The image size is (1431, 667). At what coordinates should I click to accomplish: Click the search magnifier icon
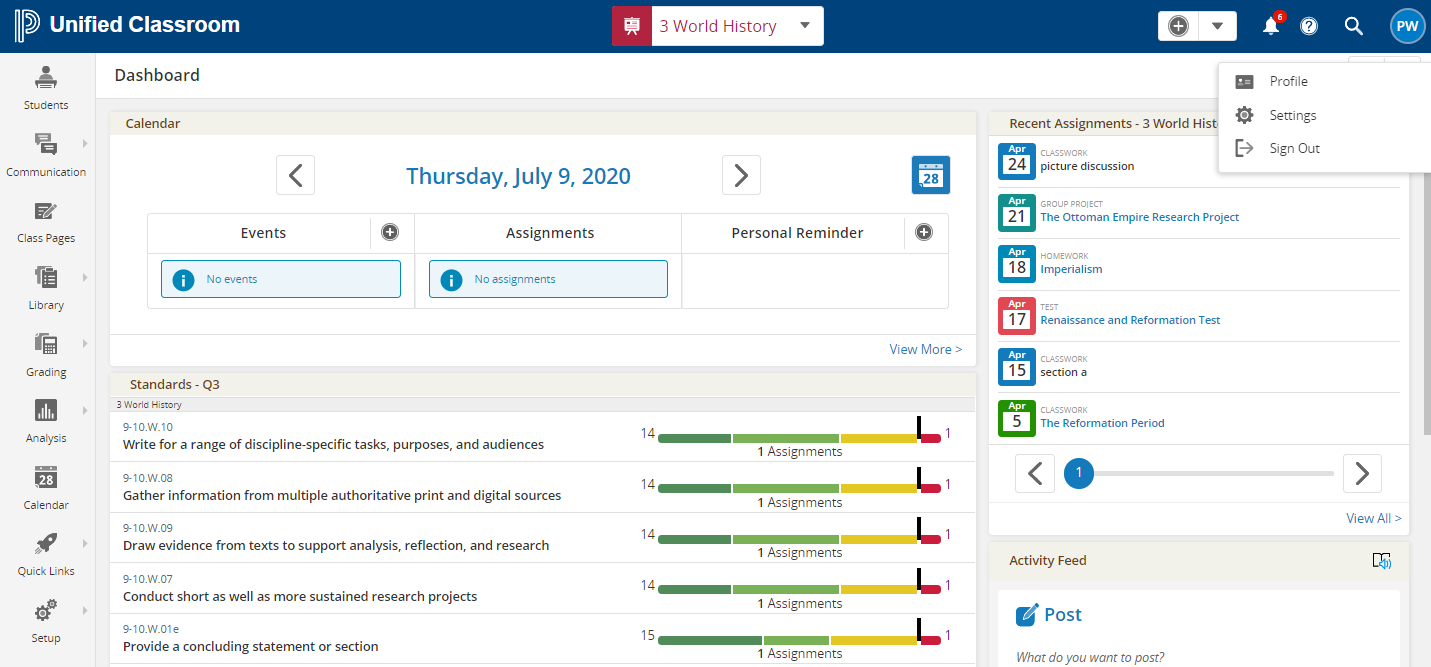(x=1354, y=26)
